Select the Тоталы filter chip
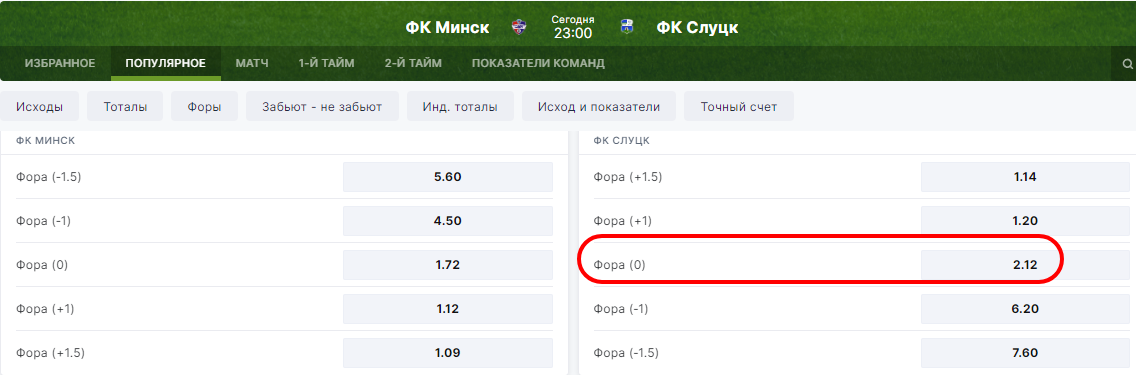The height and width of the screenshot is (375, 1136). (125, 106)
